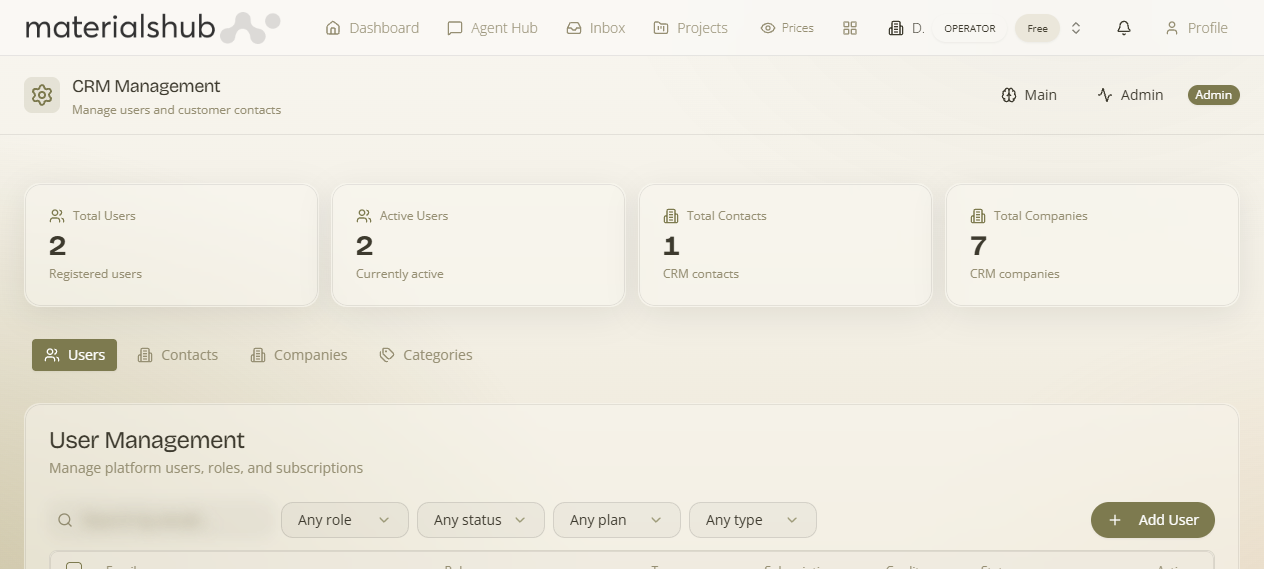This screenshot has height=569, width=1264.
Task: Click the Active Users users icon
Action: [364, 216]
